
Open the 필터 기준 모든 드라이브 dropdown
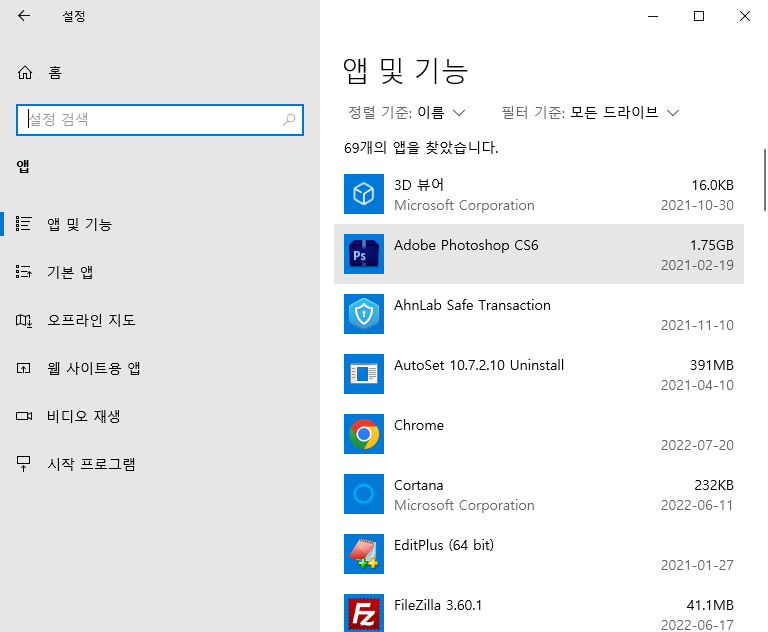pyautogui.click(x=590, y=113)
